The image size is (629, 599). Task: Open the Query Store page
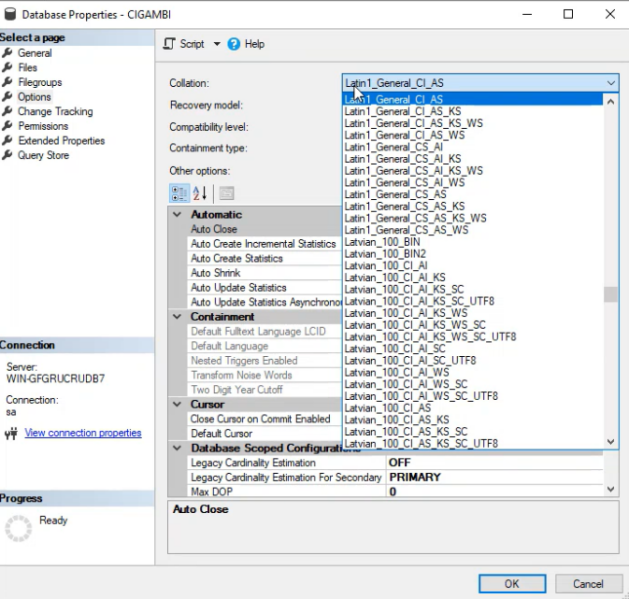pyautogui.click(x=43, y=155)
